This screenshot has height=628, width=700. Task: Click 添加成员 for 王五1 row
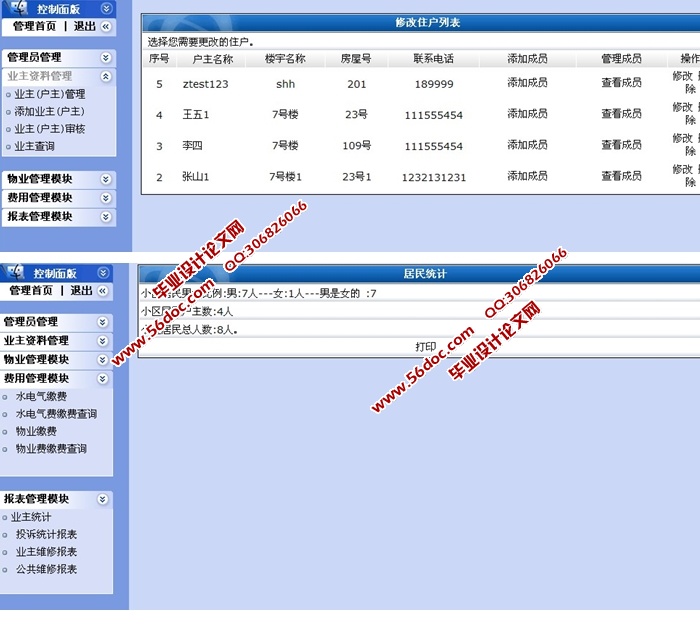(x=527, y=114)
